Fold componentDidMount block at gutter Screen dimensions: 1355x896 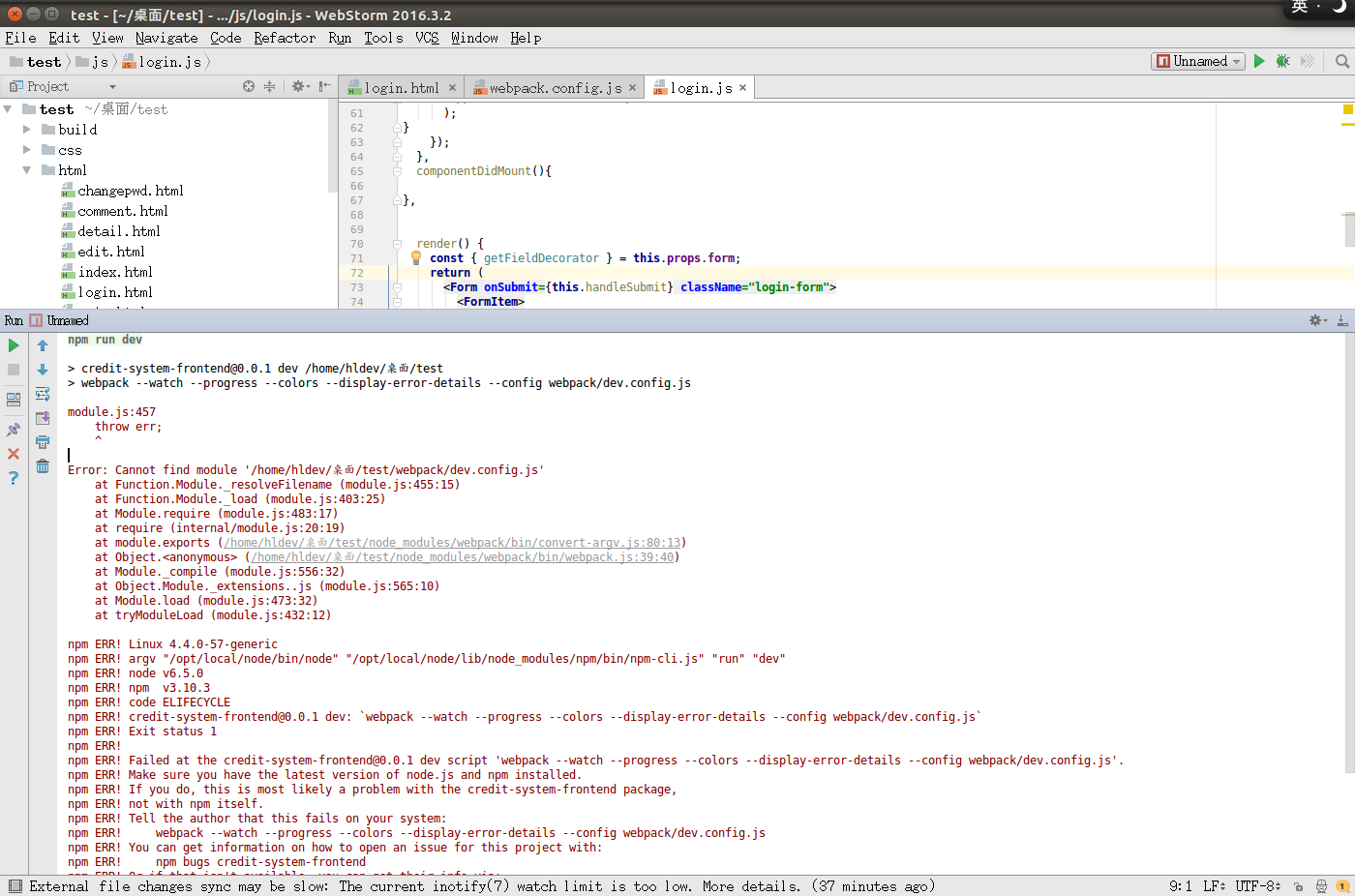[397, 171]
